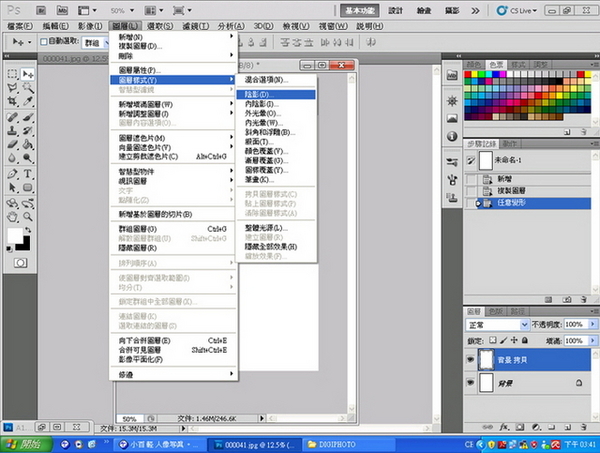Open the 群組 auto-select dropdown
The height and width of the screenshot is (453, 600).
(95, 43)
